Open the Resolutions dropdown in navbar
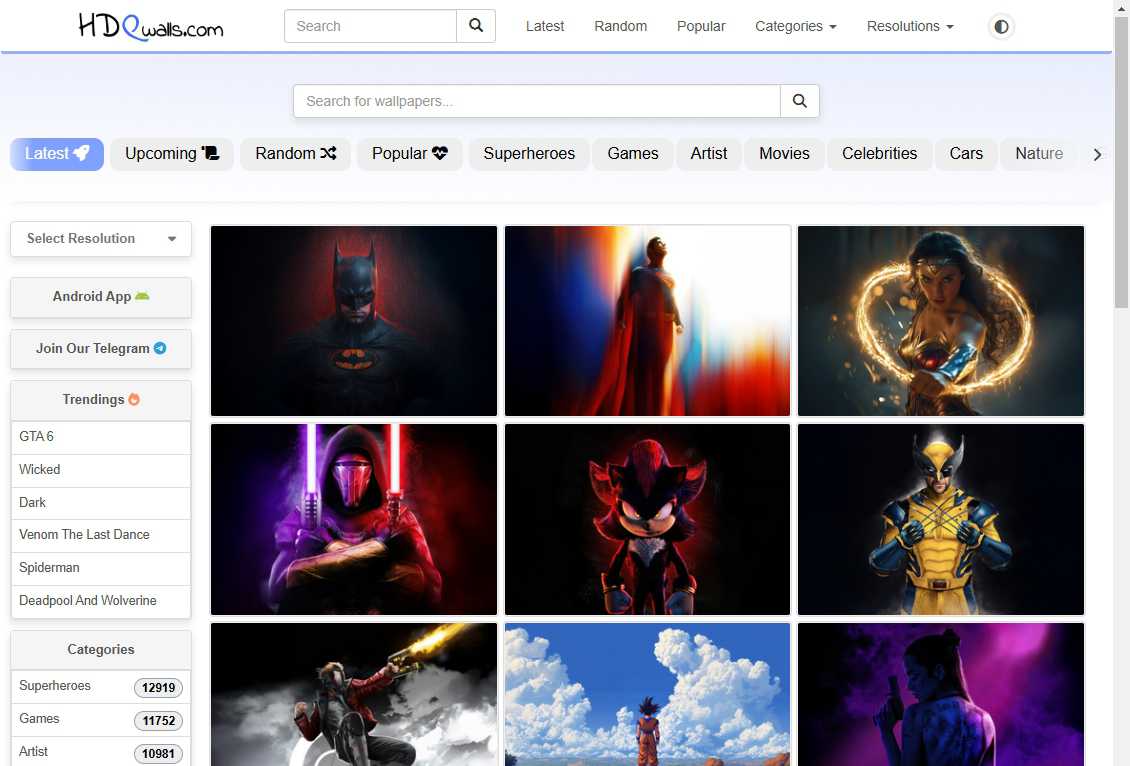 coord(910,26)
